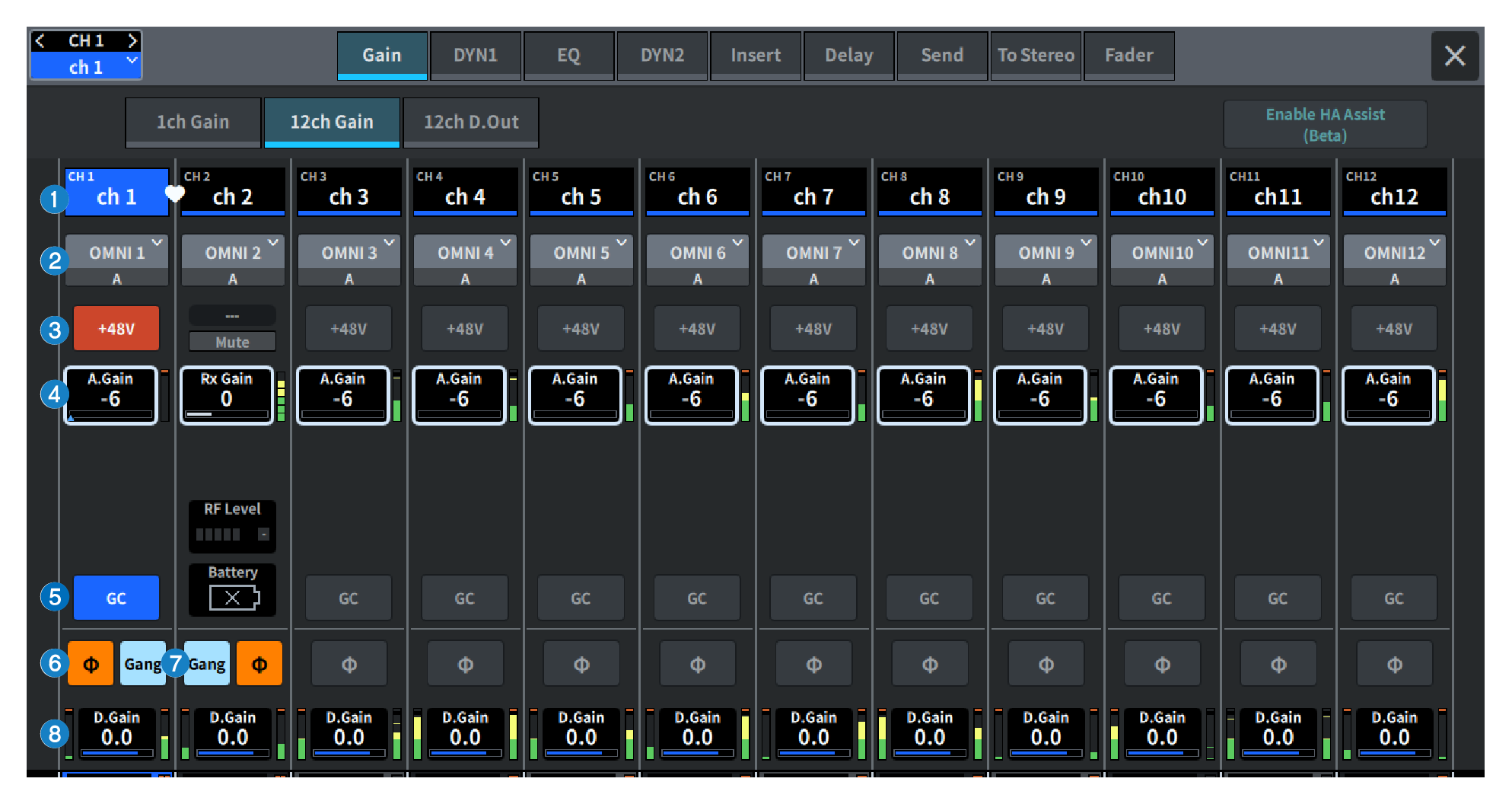
Task: Switch to the EQ tab
Action: point(568,56)
